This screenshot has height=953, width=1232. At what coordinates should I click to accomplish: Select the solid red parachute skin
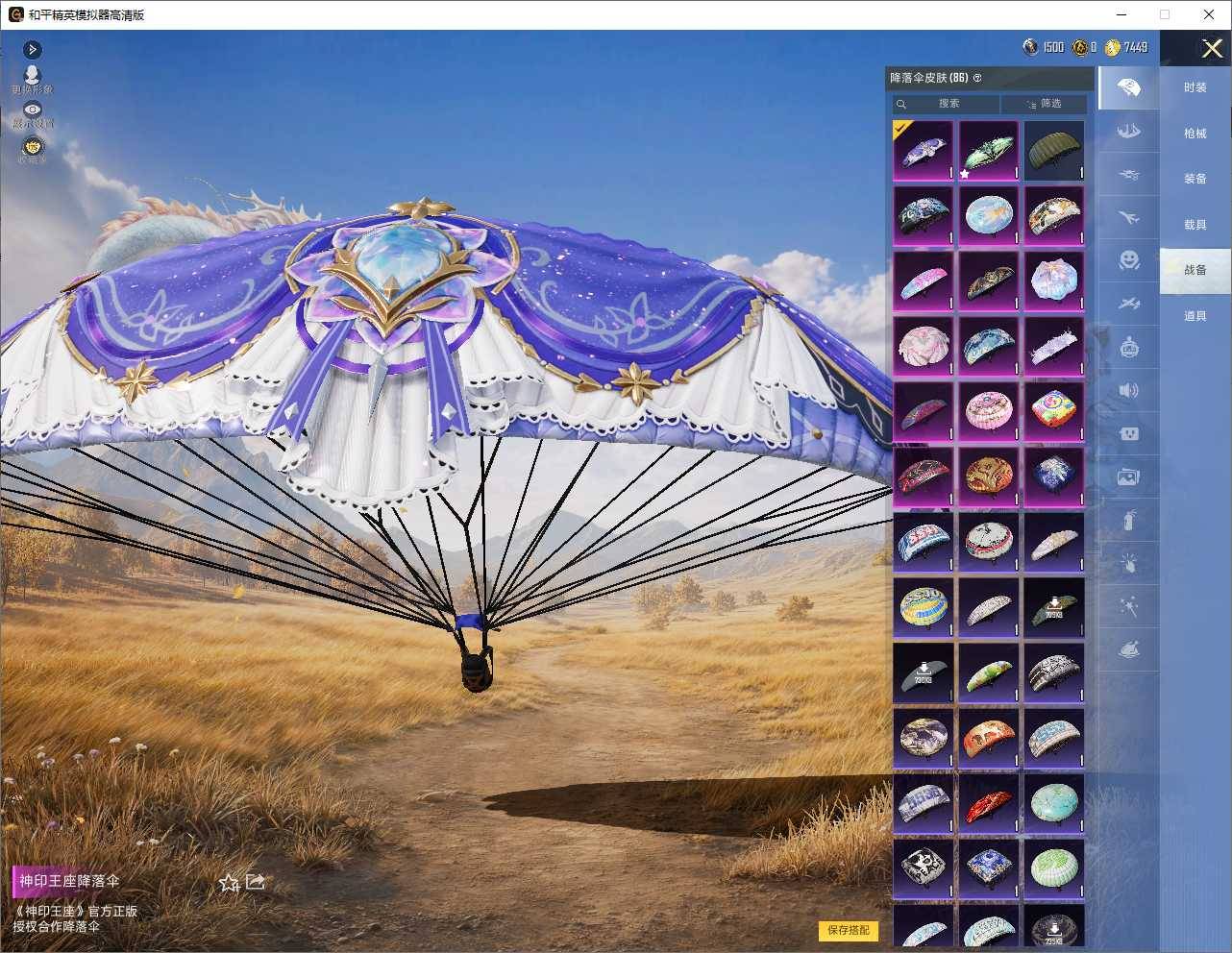point(989,803)
